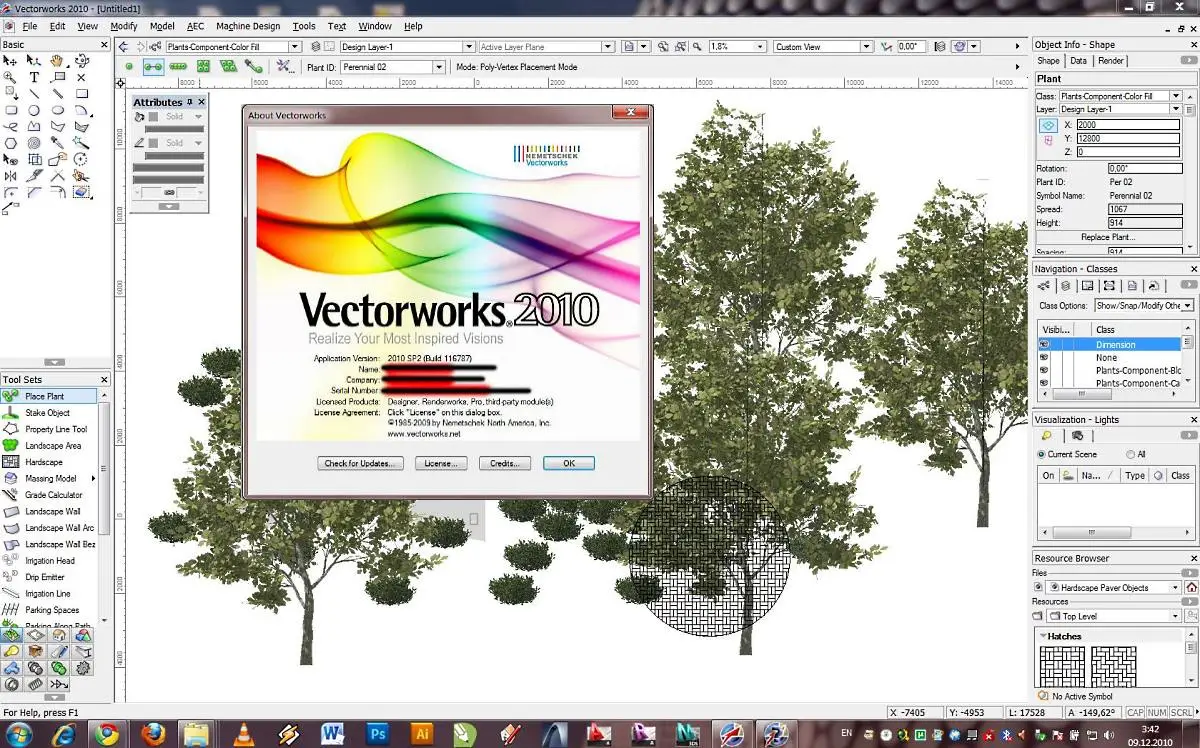Click the Replace Plant button

pyautogui.click(x=1108, y=237)
